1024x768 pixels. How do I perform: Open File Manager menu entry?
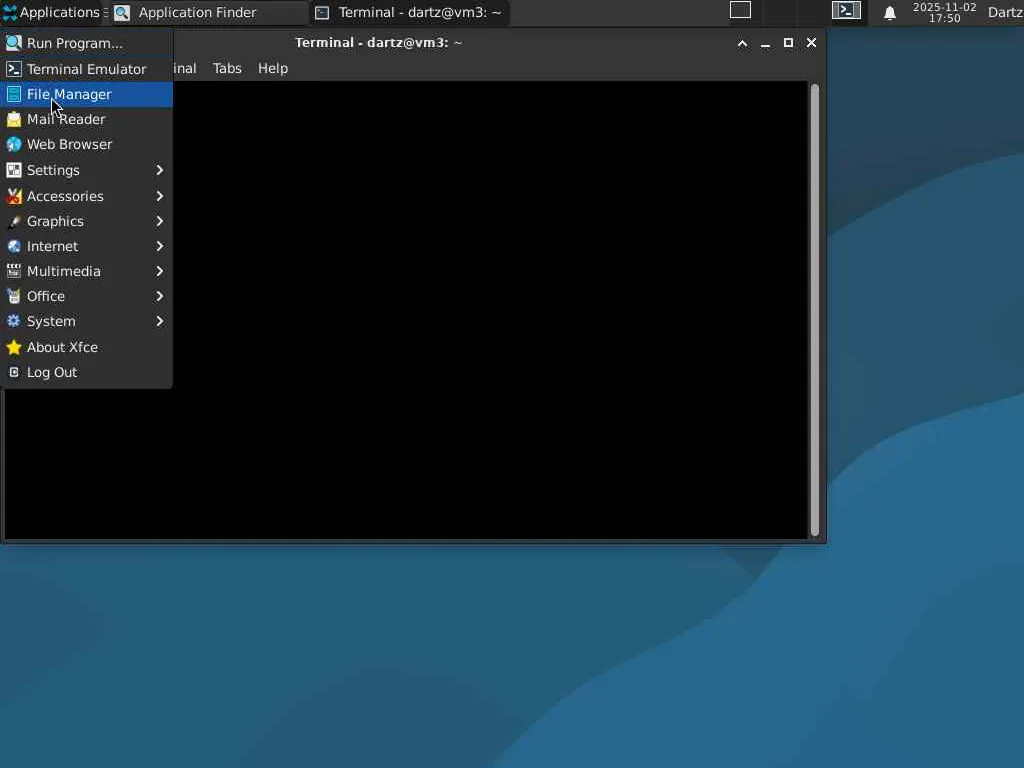86,94
